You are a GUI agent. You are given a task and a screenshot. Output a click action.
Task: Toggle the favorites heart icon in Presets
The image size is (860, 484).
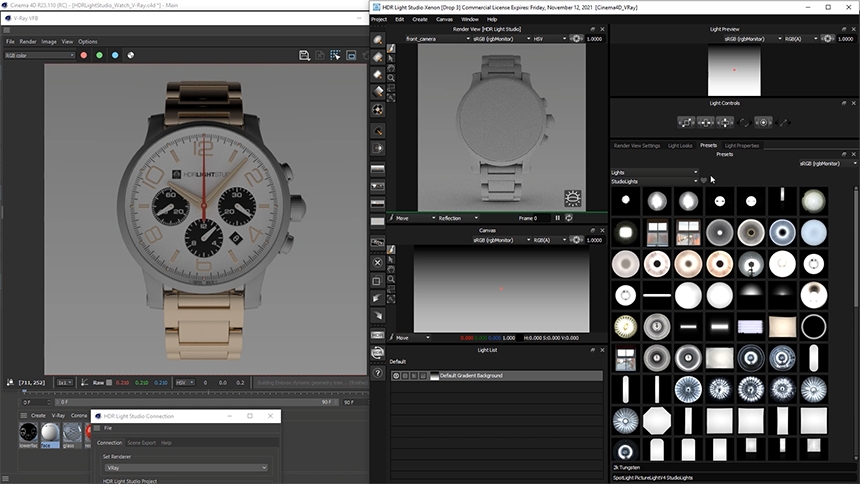click(704, 181)
